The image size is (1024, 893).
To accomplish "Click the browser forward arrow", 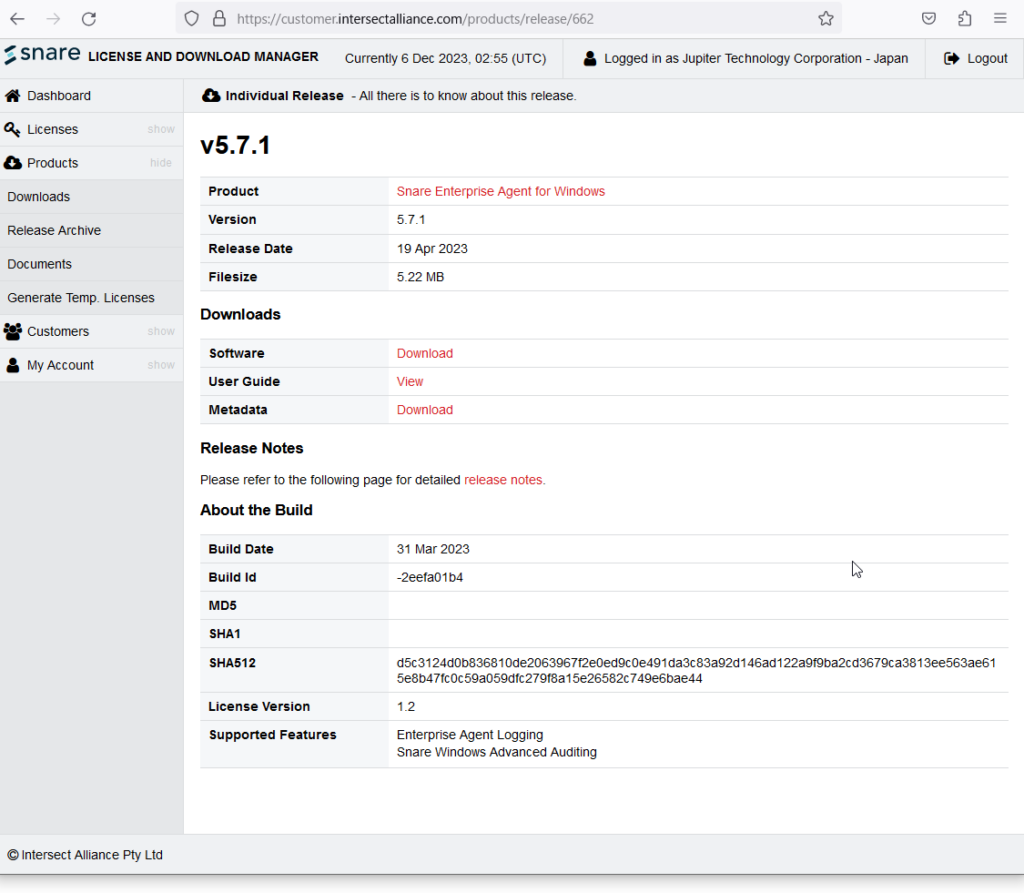I will point(54,19).
